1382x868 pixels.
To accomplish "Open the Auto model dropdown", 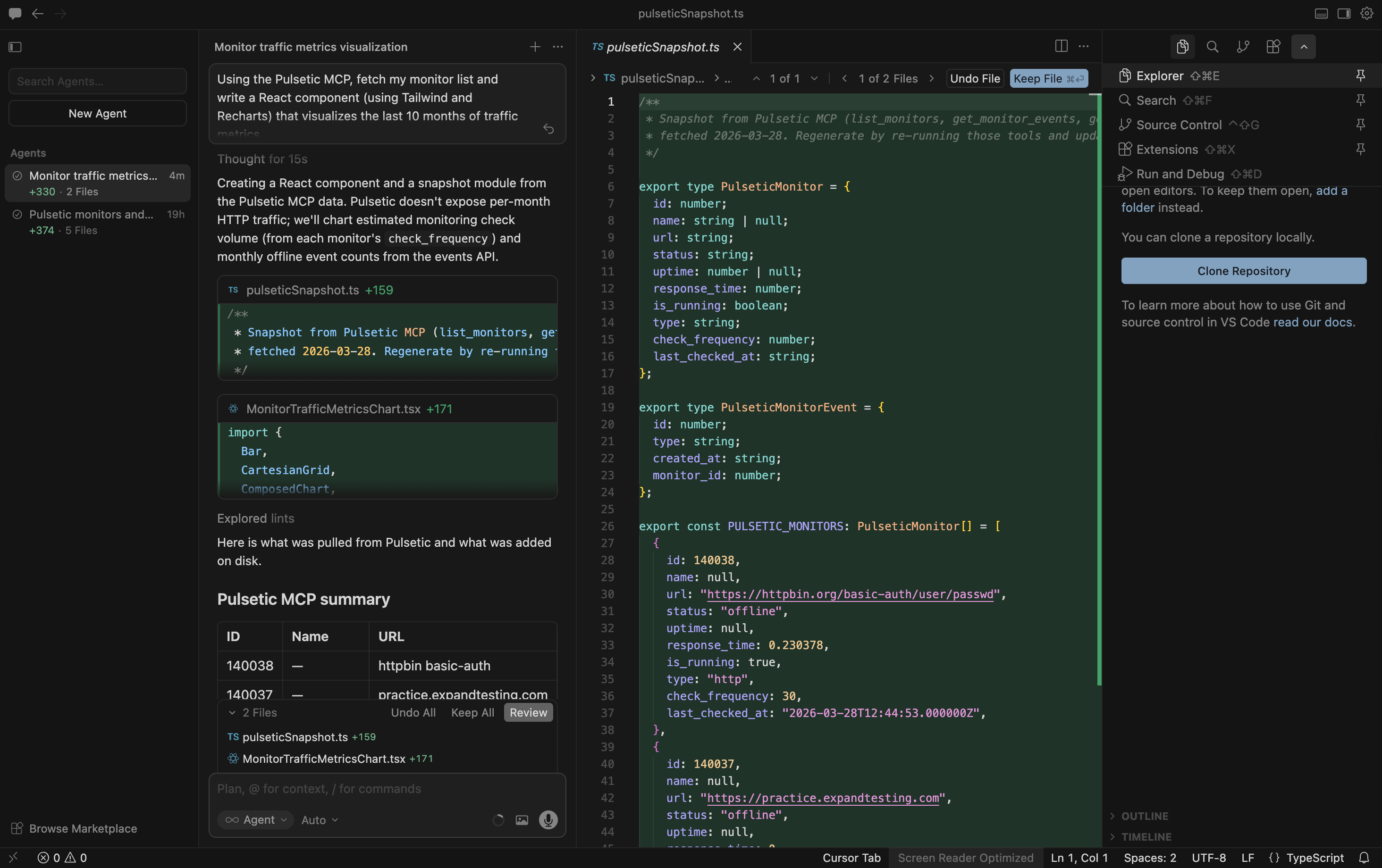I will point(319,820).
